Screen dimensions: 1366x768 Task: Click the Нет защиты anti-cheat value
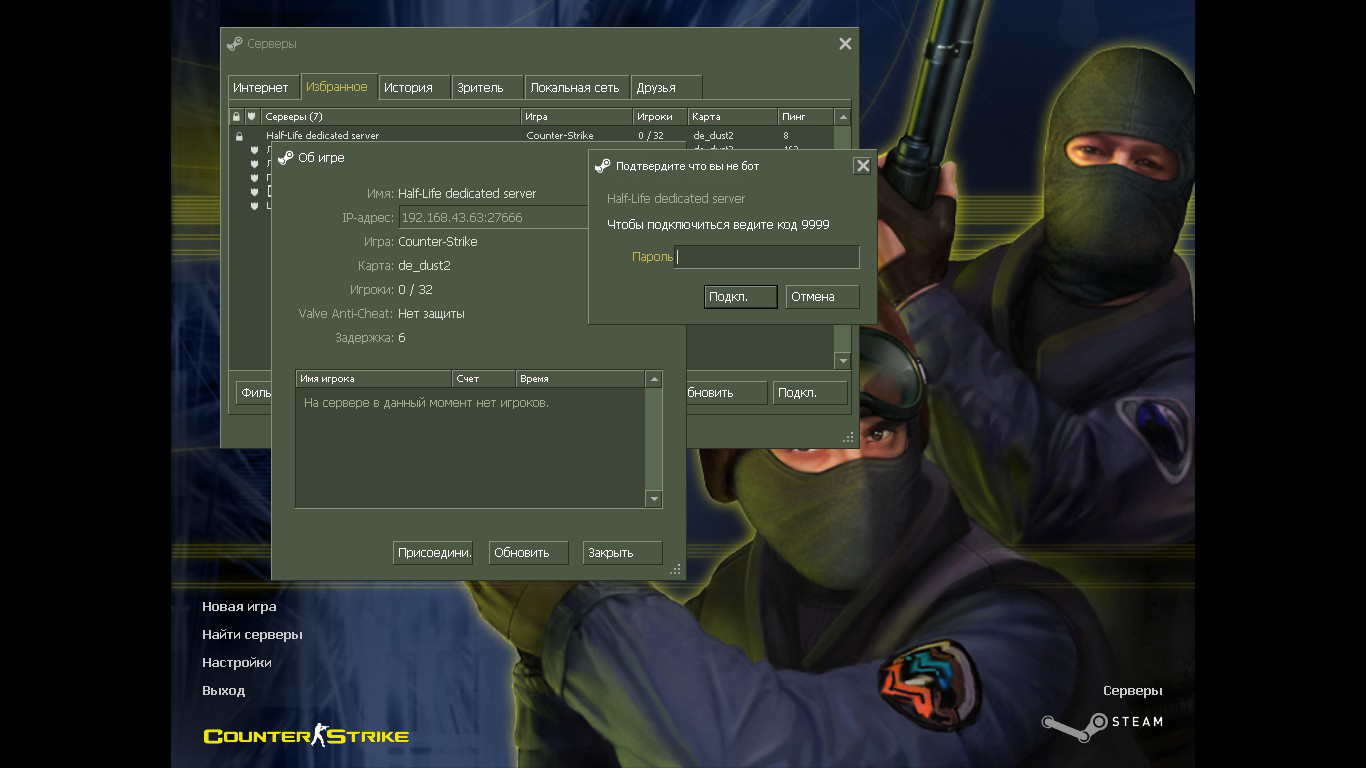coord(431,314)
